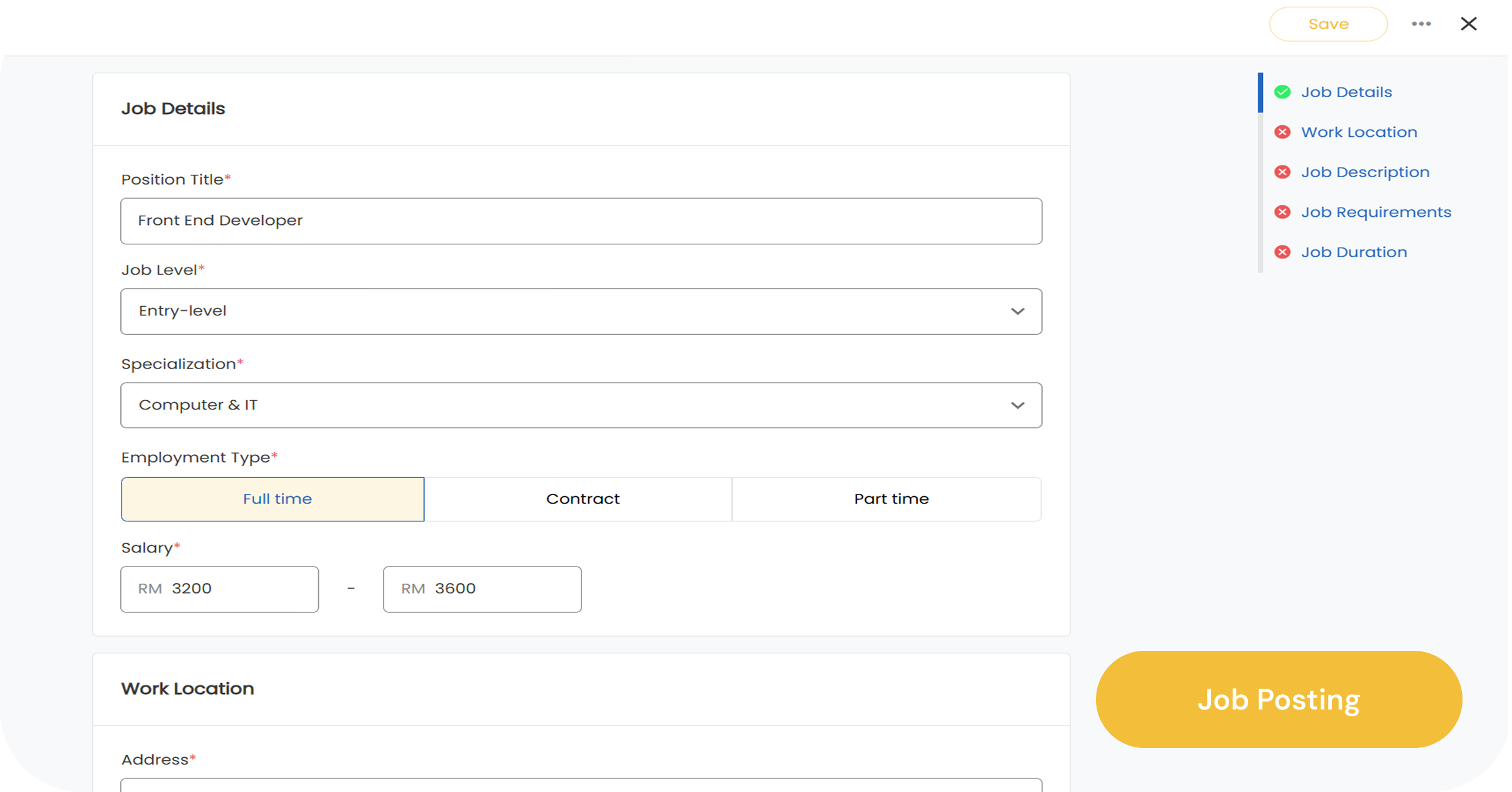Open the Specialization dropdown chevron
1512x792 pixels.
(x=1017, y=406)
